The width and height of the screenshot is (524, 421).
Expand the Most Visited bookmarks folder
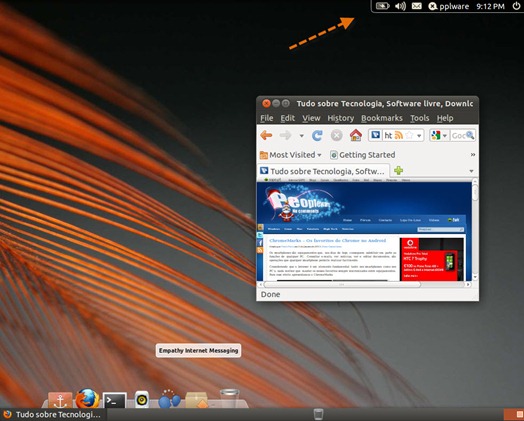(x=290, y=155)
